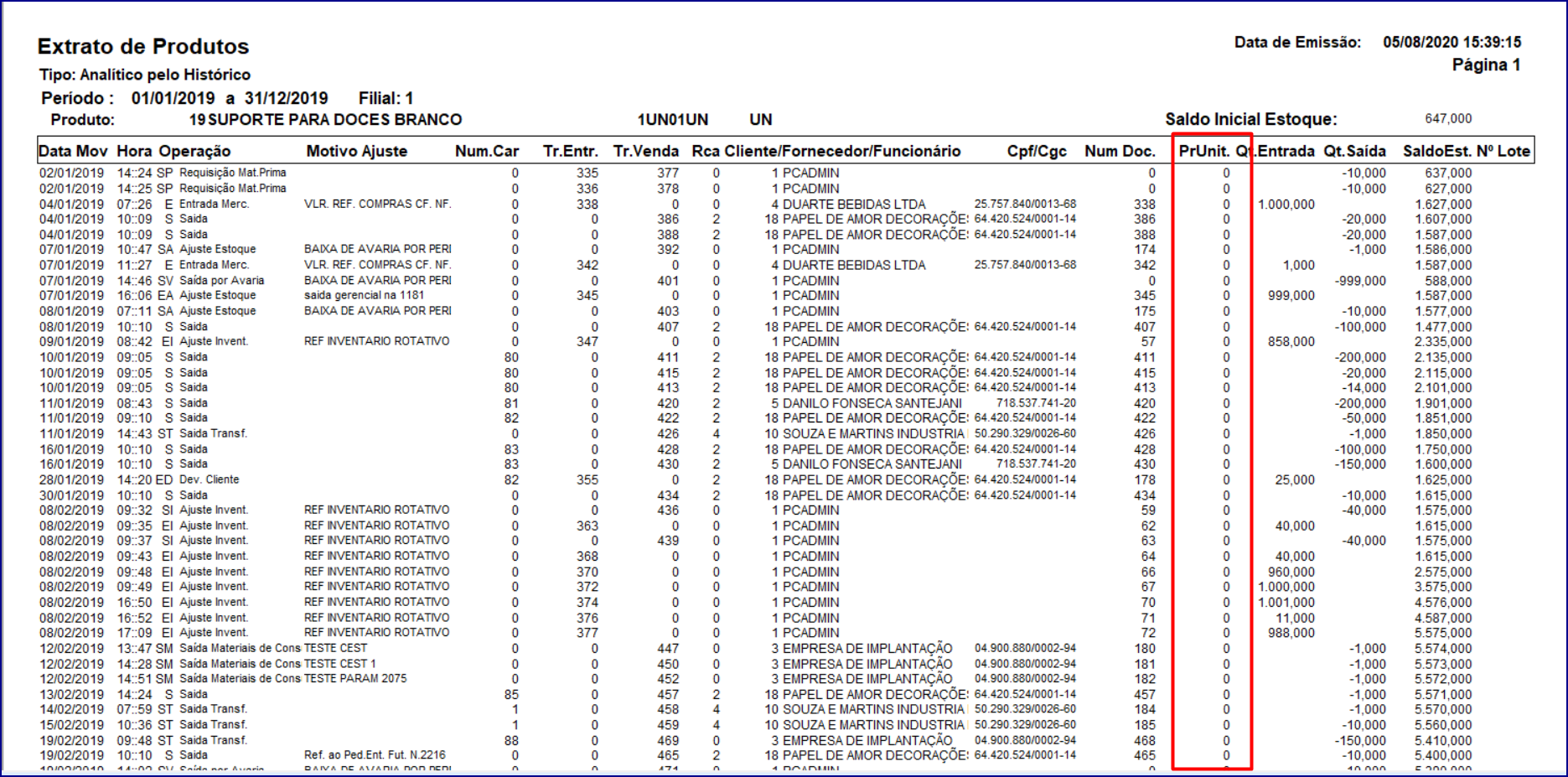Screen dimensions: 1568x777
Task: Click the stock balance "588,000"
Action: point(1448,281)
